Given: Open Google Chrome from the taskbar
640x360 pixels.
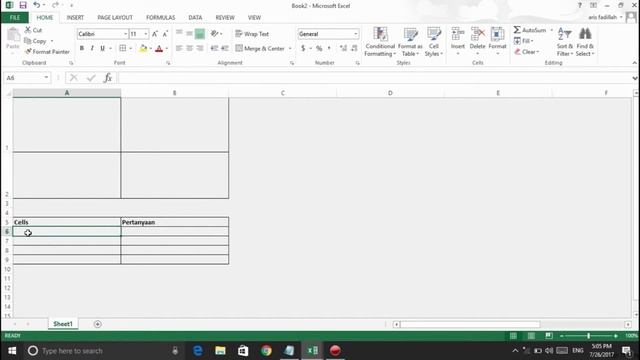Looking at the screenshot, I should click(266, 351).
